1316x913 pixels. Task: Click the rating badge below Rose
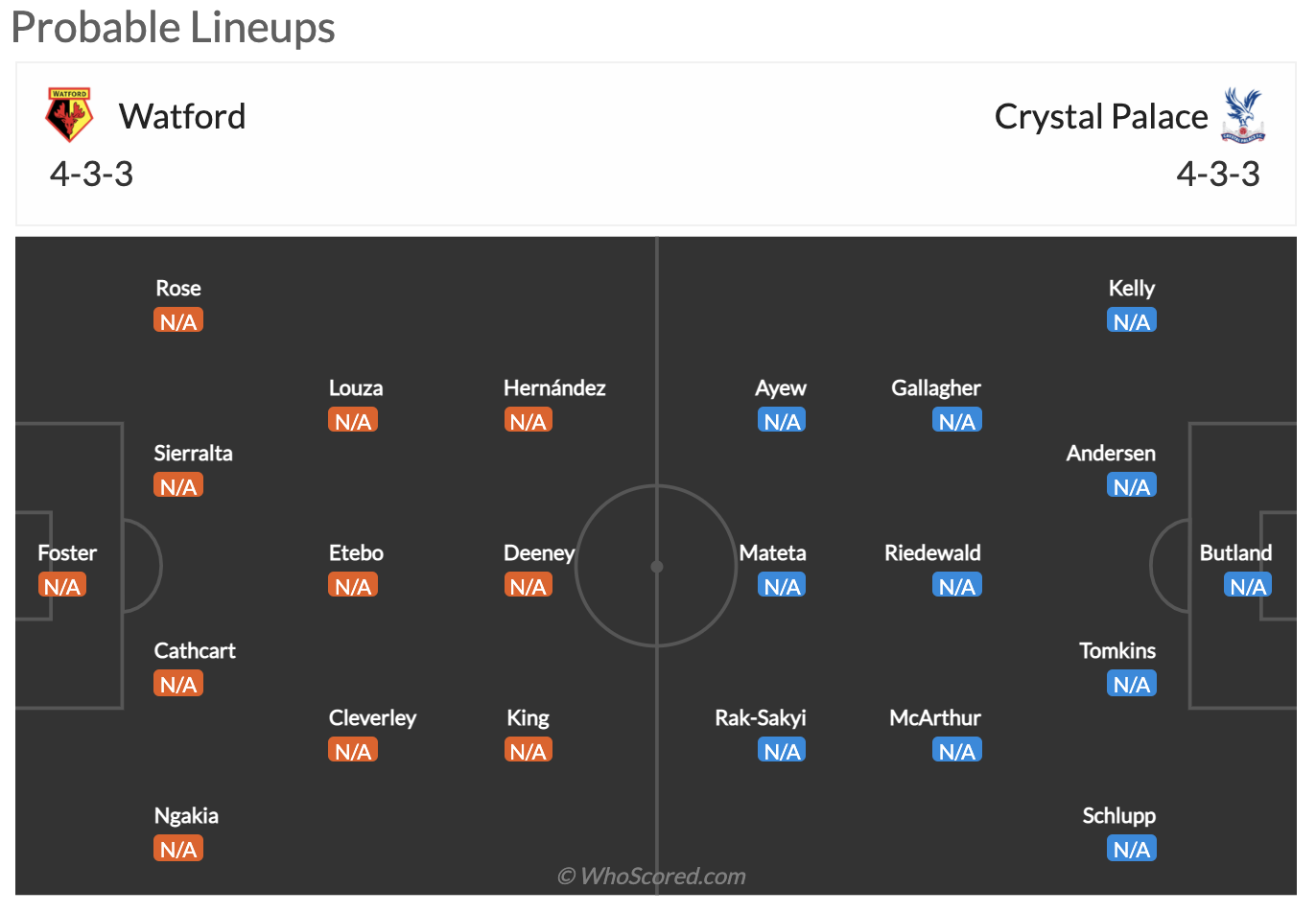178,320
